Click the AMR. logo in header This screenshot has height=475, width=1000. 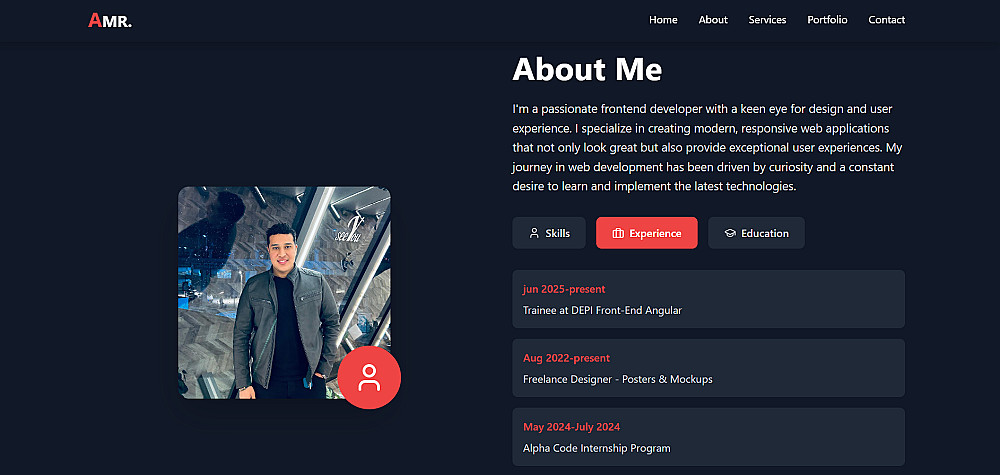point(109,20)
